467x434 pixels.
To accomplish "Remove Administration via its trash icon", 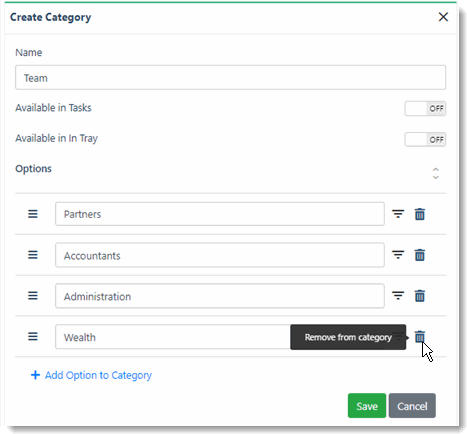I will pos(420,296).
